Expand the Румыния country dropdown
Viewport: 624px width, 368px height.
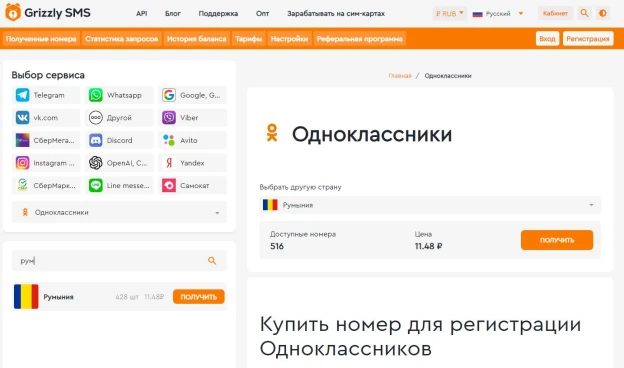point(430,205)
